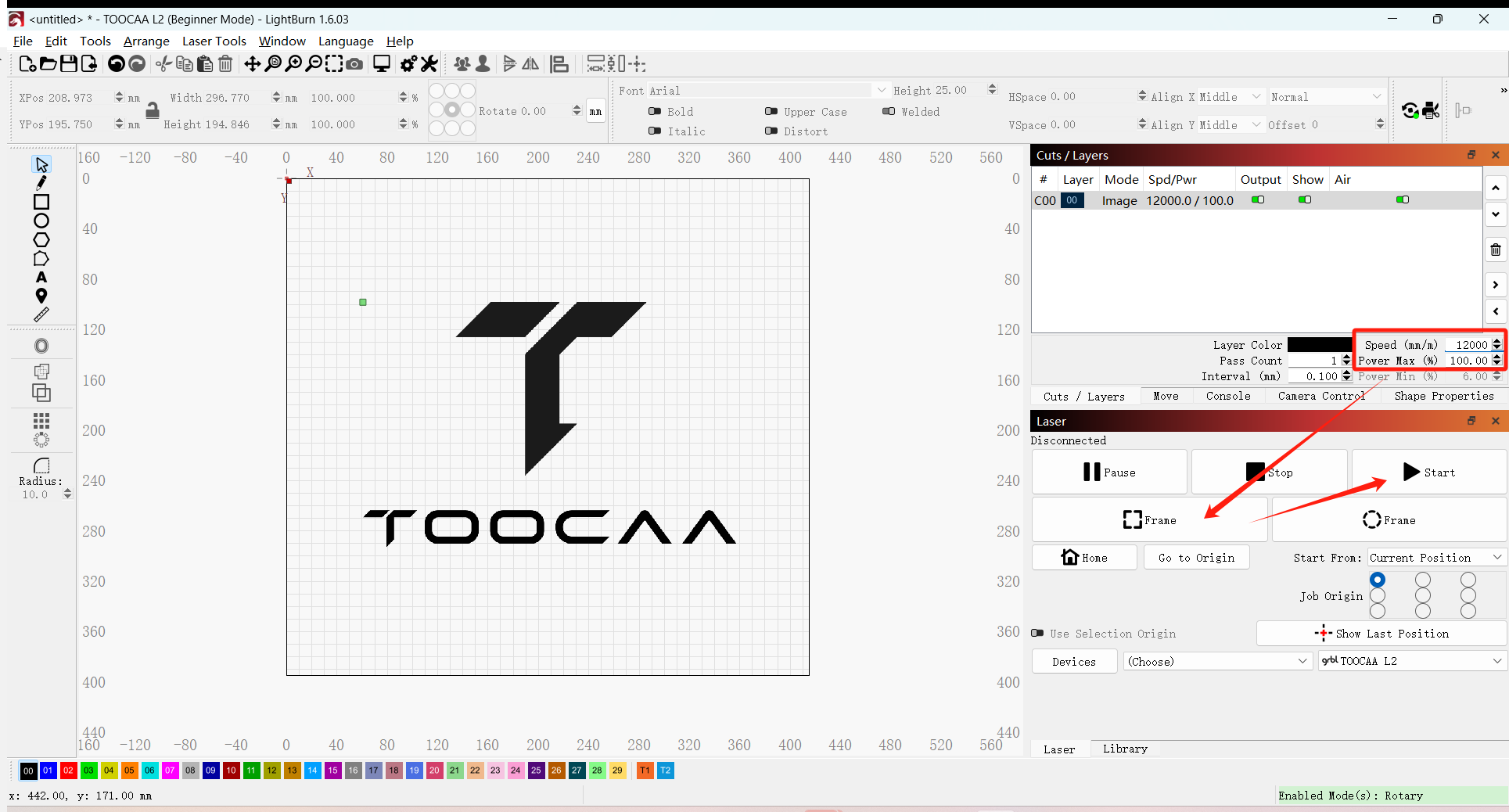
Task: Click the Start button
Action: click(1428, 472)
